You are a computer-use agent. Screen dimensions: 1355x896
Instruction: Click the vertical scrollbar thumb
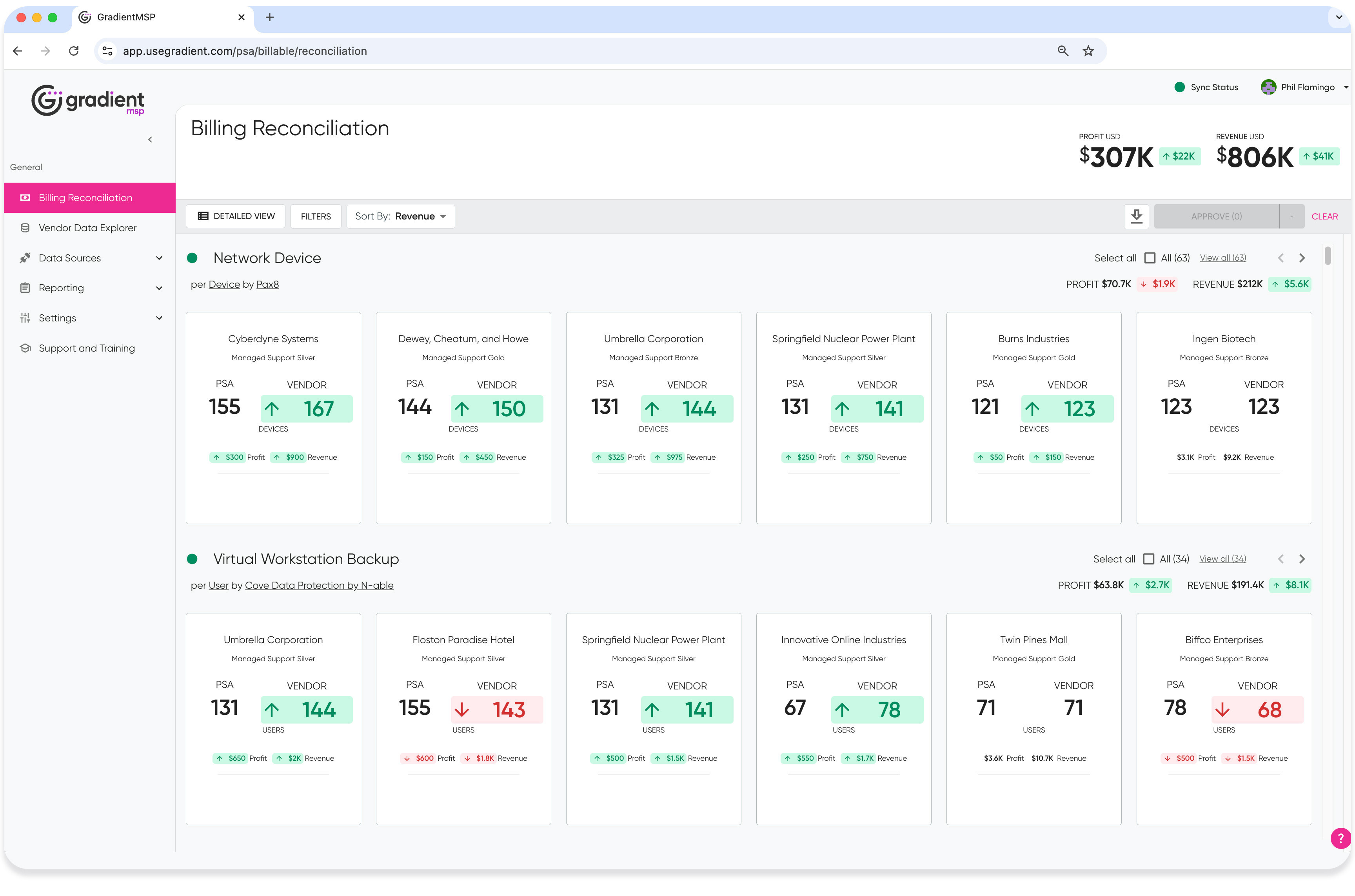click(x=1327, y=256)
